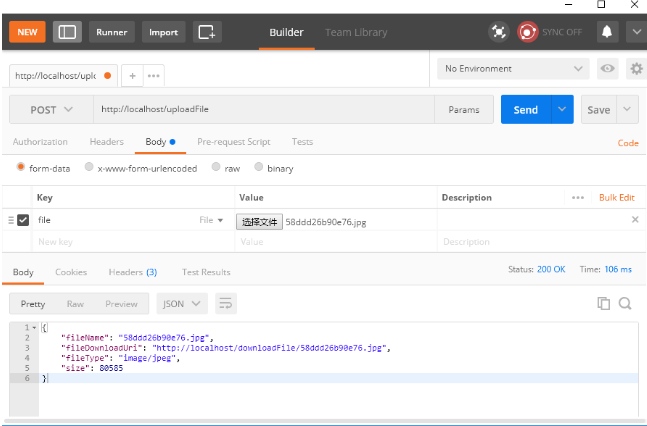The width and height of the screenshot is (647, 426).
Task: Click the request URL field
Action: pos(264,109)
